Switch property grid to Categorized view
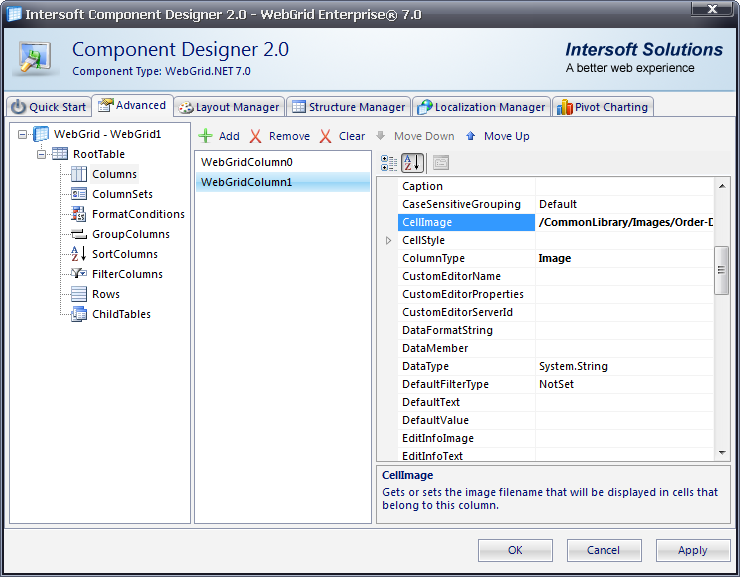The width and height of the screenshot is (740, 577). 390,163
